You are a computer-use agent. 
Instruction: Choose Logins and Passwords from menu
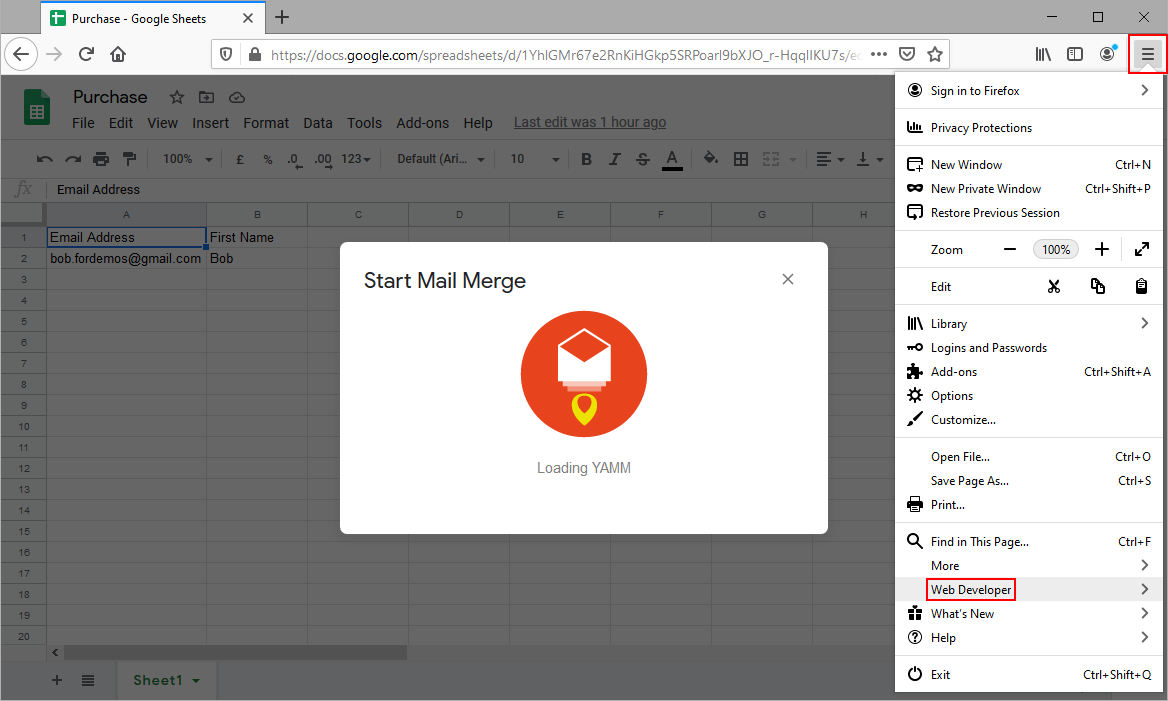tap(988, 348)
